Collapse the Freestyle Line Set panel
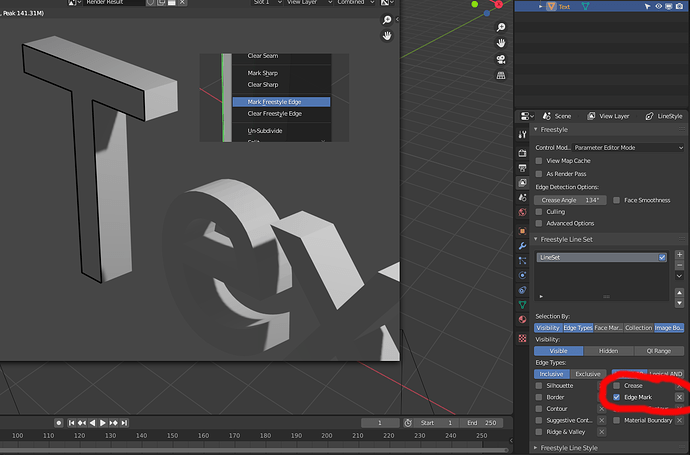This screenshot has height=455, width=690. click(536, 239)
